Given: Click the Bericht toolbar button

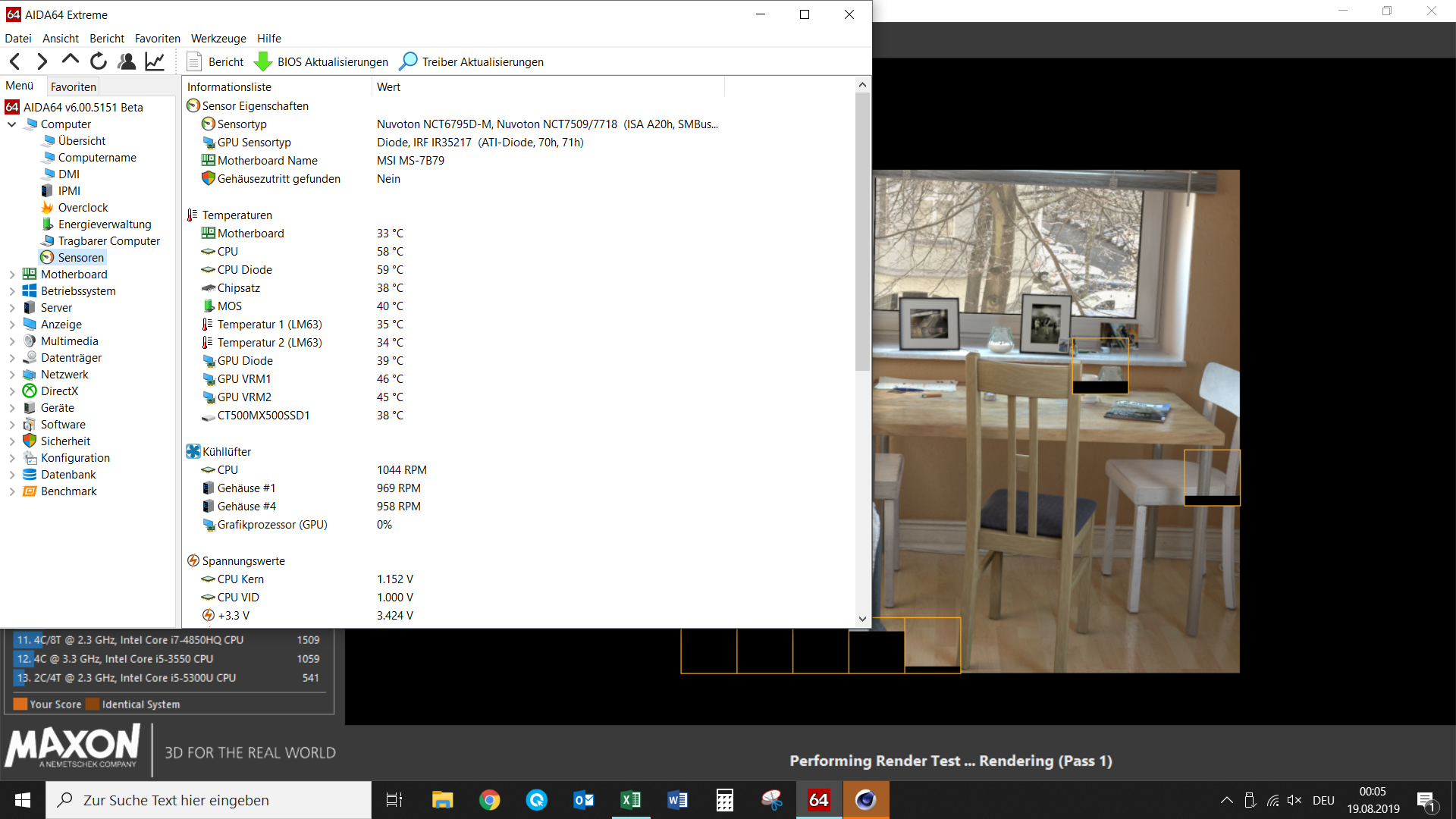Looking at the screenshot, I should pos(215,61).
